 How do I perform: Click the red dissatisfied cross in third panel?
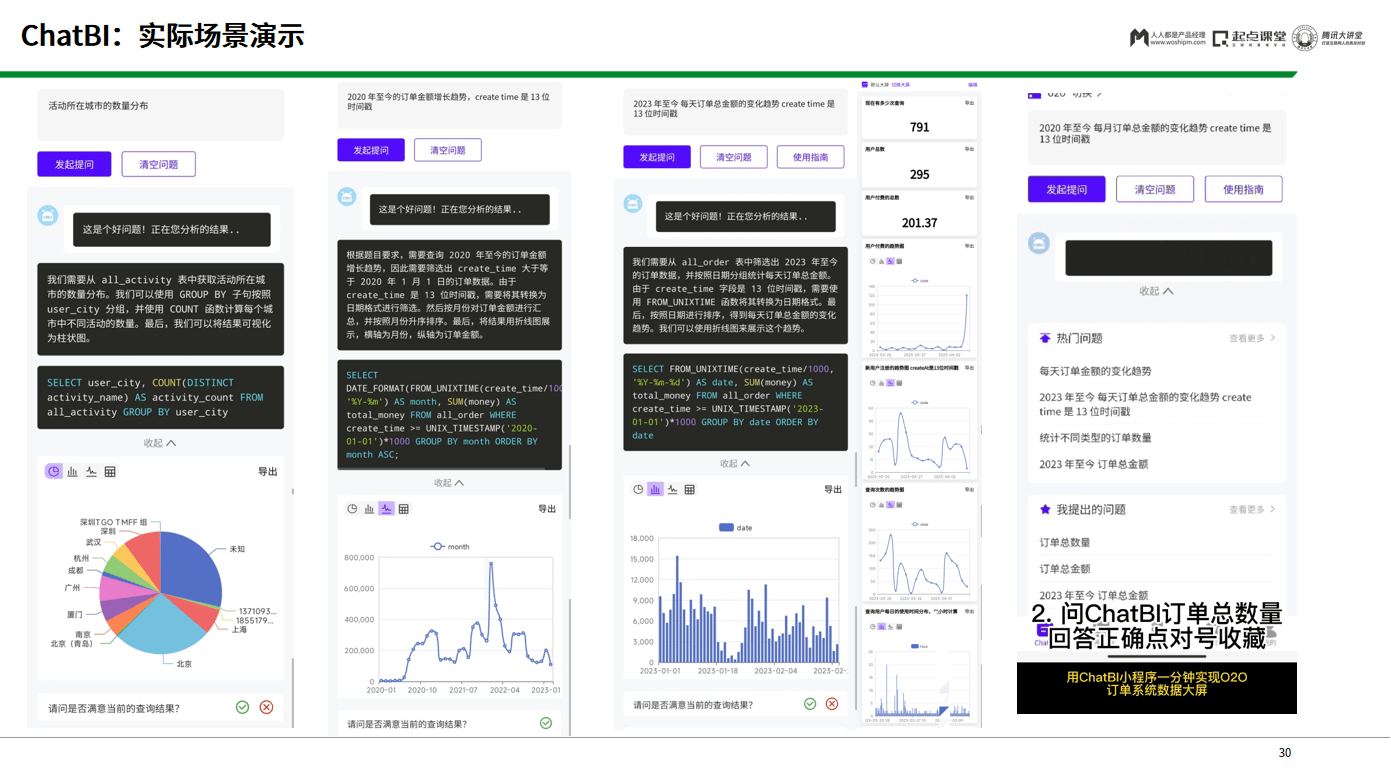point(831,703)
